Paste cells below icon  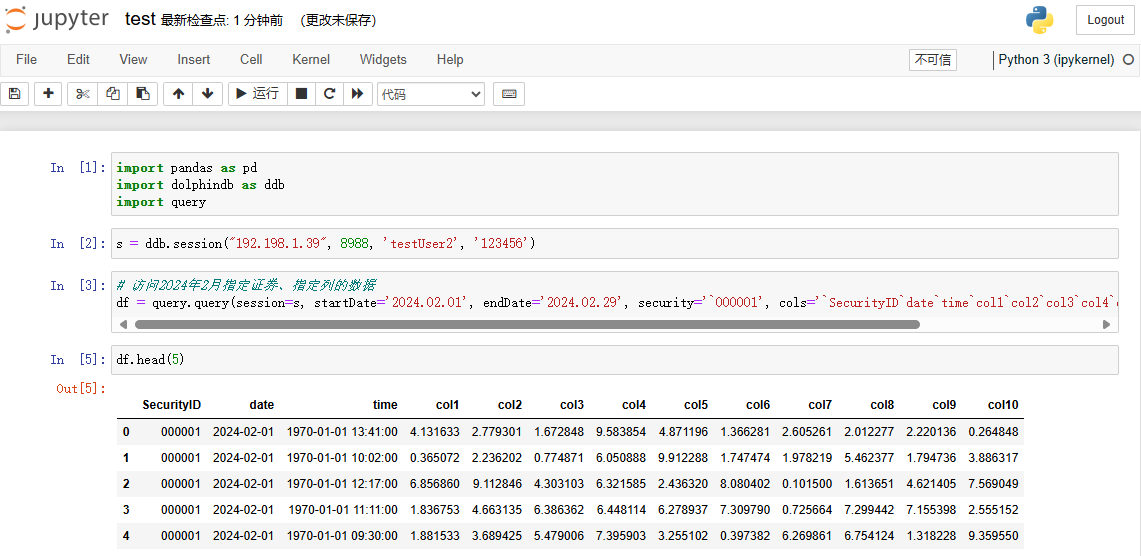(x=143, y=94)
